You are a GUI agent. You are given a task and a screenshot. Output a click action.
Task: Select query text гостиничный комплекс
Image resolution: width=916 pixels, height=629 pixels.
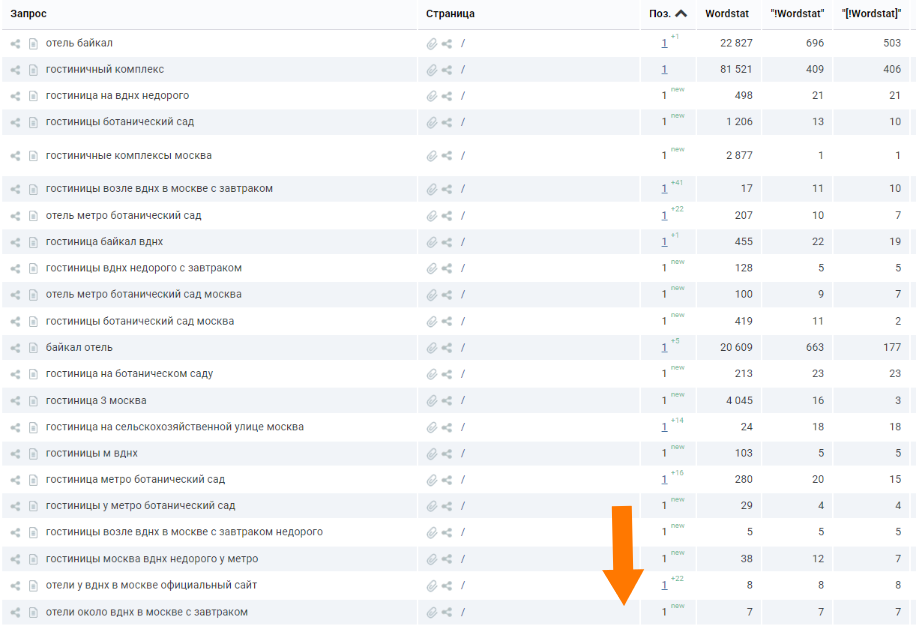coord(105,69)
